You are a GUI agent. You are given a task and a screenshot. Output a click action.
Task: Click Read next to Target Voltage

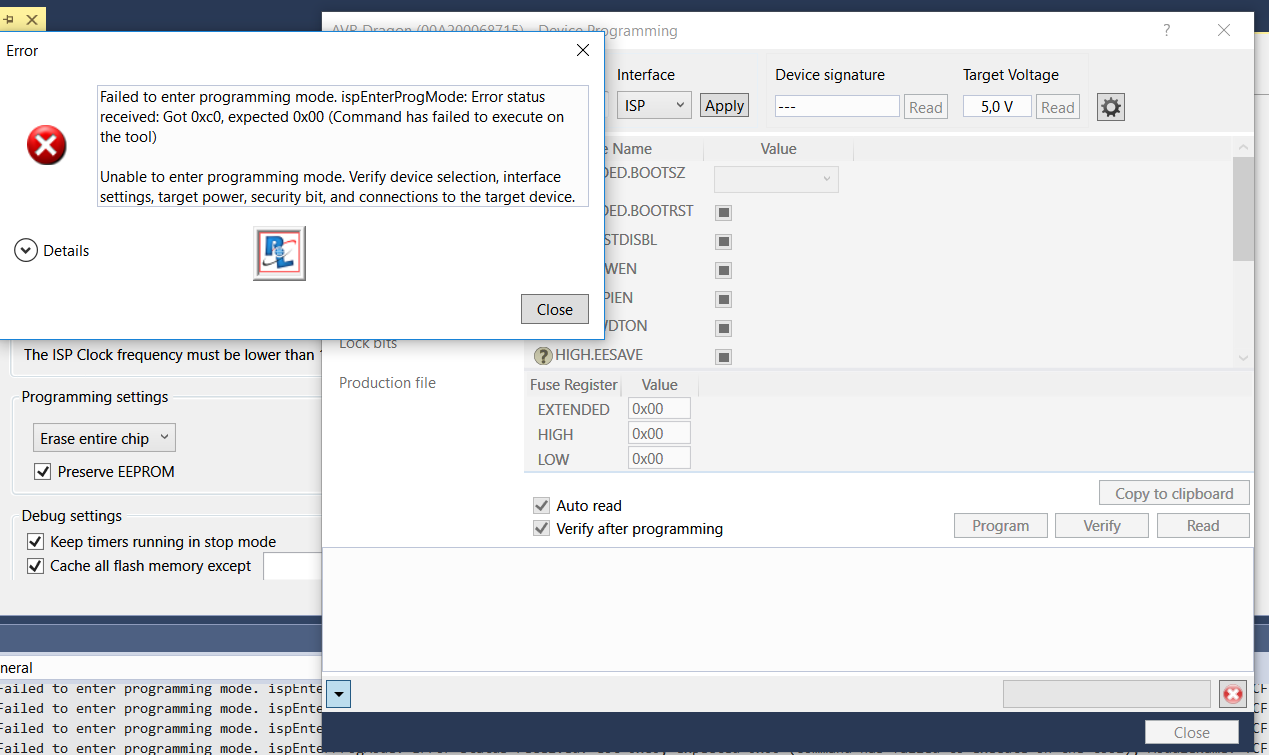[x=1058, y=107]
